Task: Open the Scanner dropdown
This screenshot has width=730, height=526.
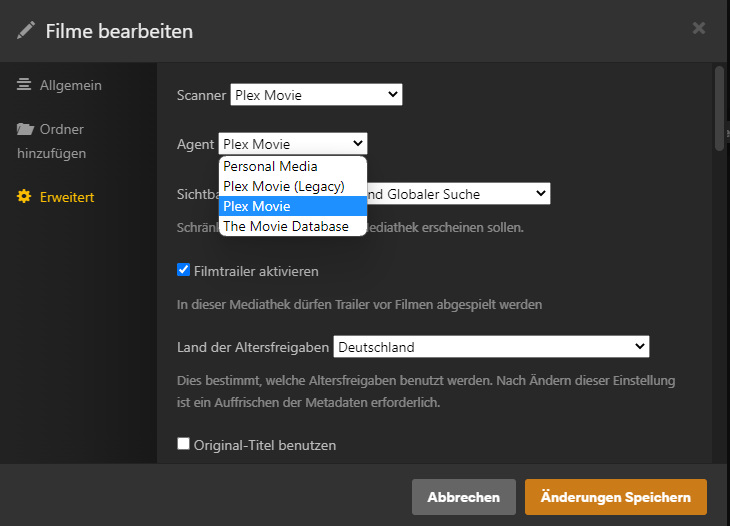Action: [x=316, y=95]
